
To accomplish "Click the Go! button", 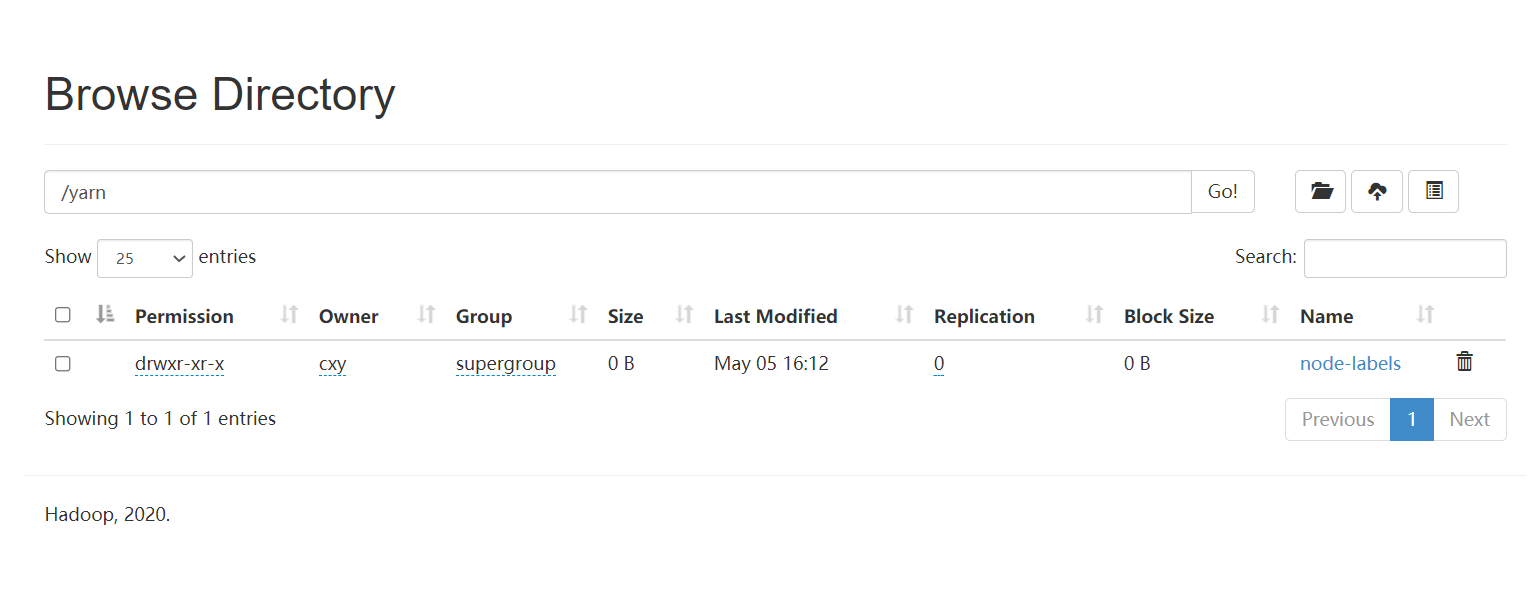I will 1223,192.
